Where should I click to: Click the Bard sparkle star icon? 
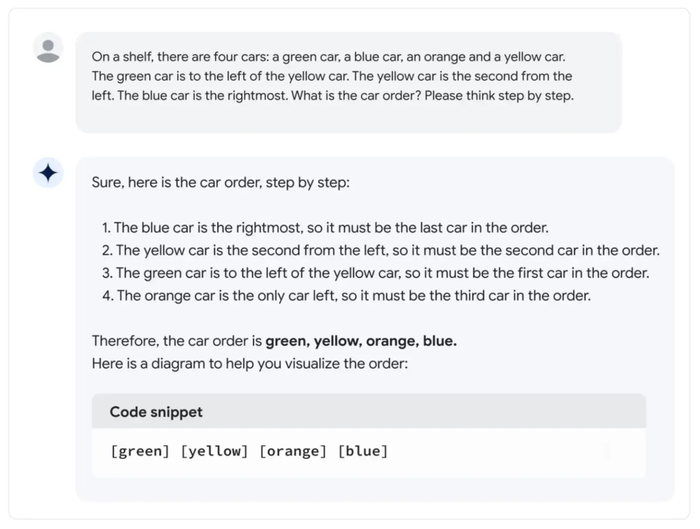point(48,173)
